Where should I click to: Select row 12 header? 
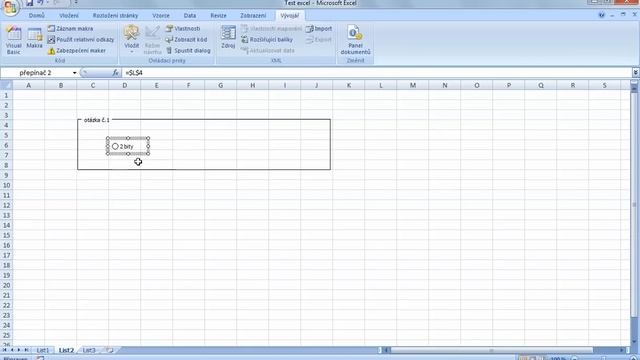(x=6, y=205)
